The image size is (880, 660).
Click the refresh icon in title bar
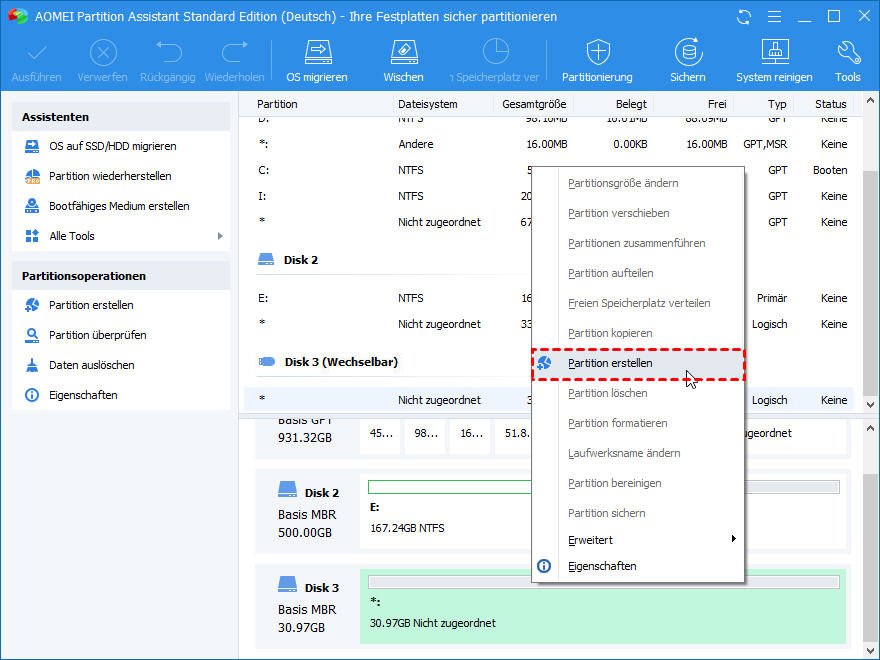click(744, 17)
